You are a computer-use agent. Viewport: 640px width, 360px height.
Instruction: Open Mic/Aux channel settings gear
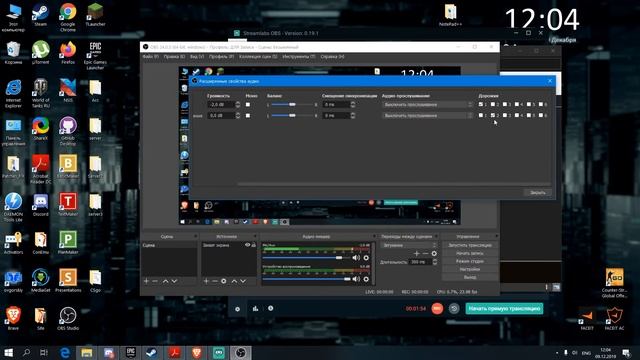tap(366, 258)
